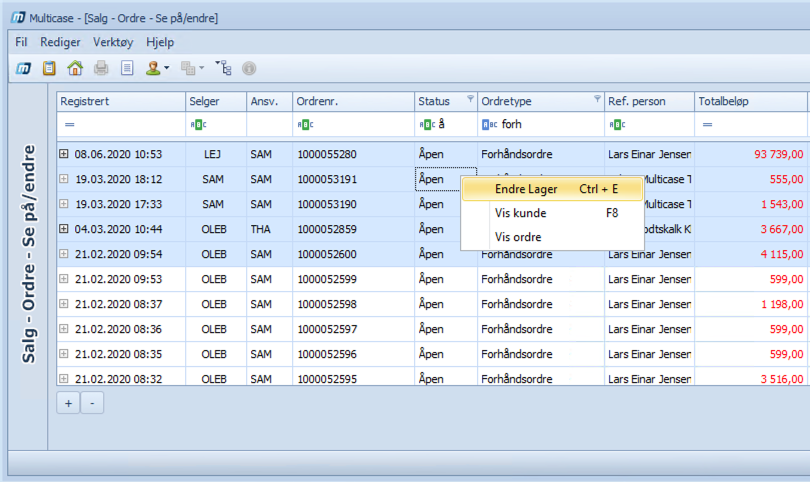Sort by the Ordrenr. column header
810x482 pixels.
[x=354, y=101]
